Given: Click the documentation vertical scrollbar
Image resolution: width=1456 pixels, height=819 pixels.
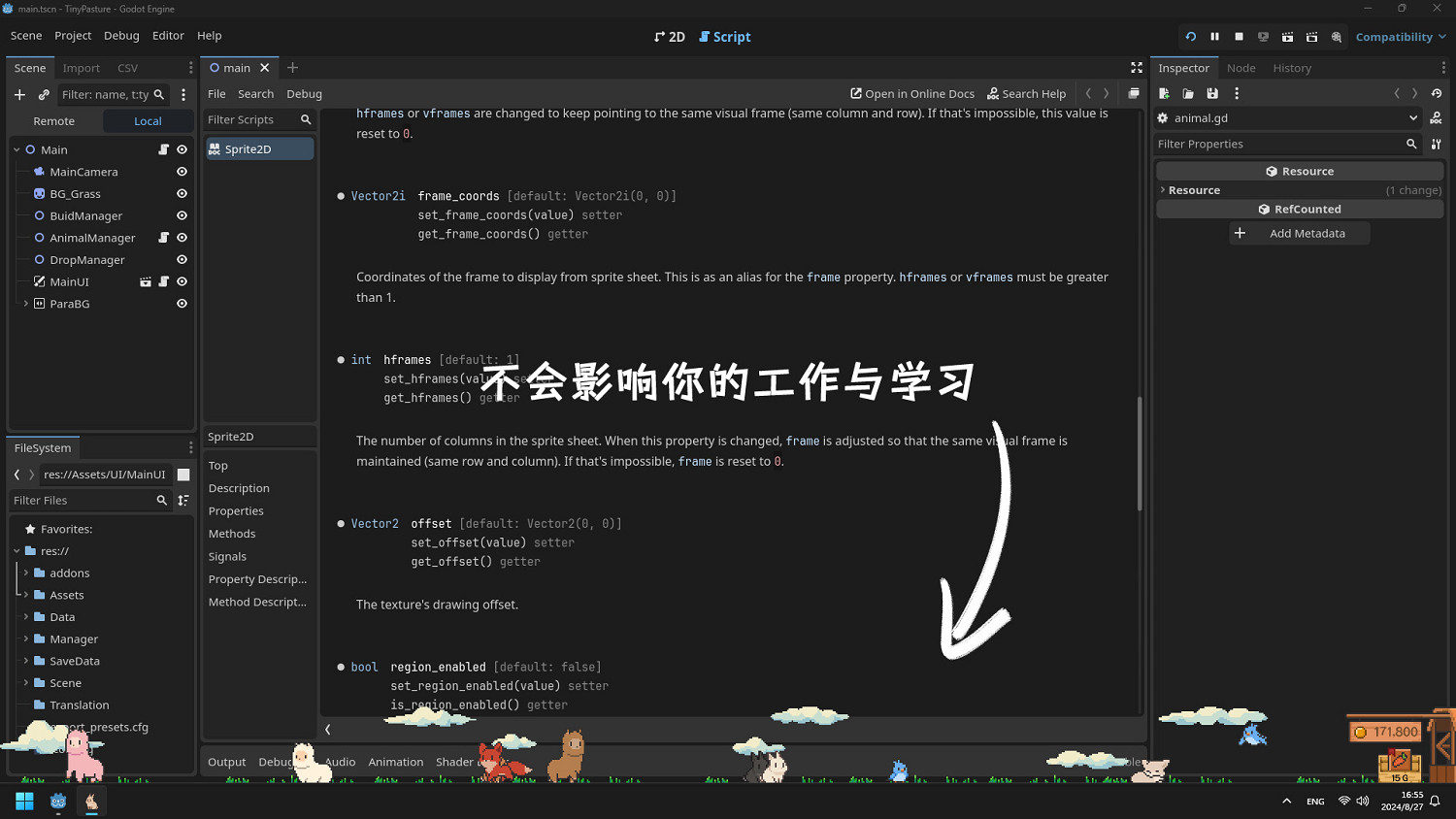Looking at the screenshot, I should (x=1140, y=454).
